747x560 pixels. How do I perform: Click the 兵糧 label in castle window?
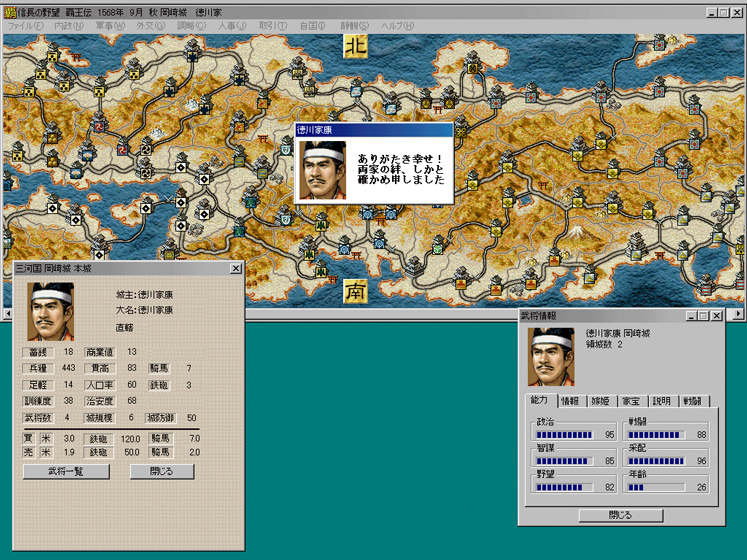[38, 368]
